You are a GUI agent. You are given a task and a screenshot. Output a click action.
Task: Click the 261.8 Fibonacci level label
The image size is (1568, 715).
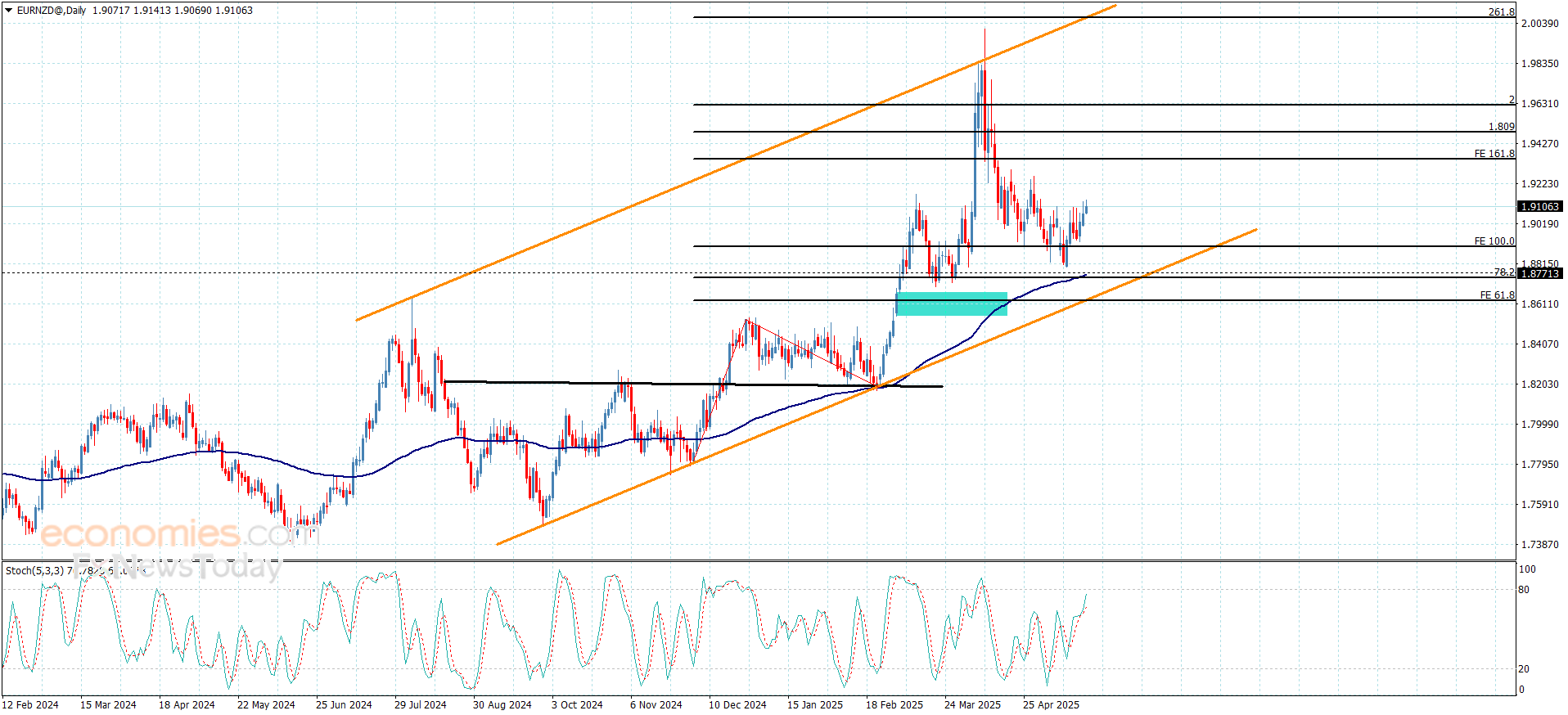point(1501,12)
